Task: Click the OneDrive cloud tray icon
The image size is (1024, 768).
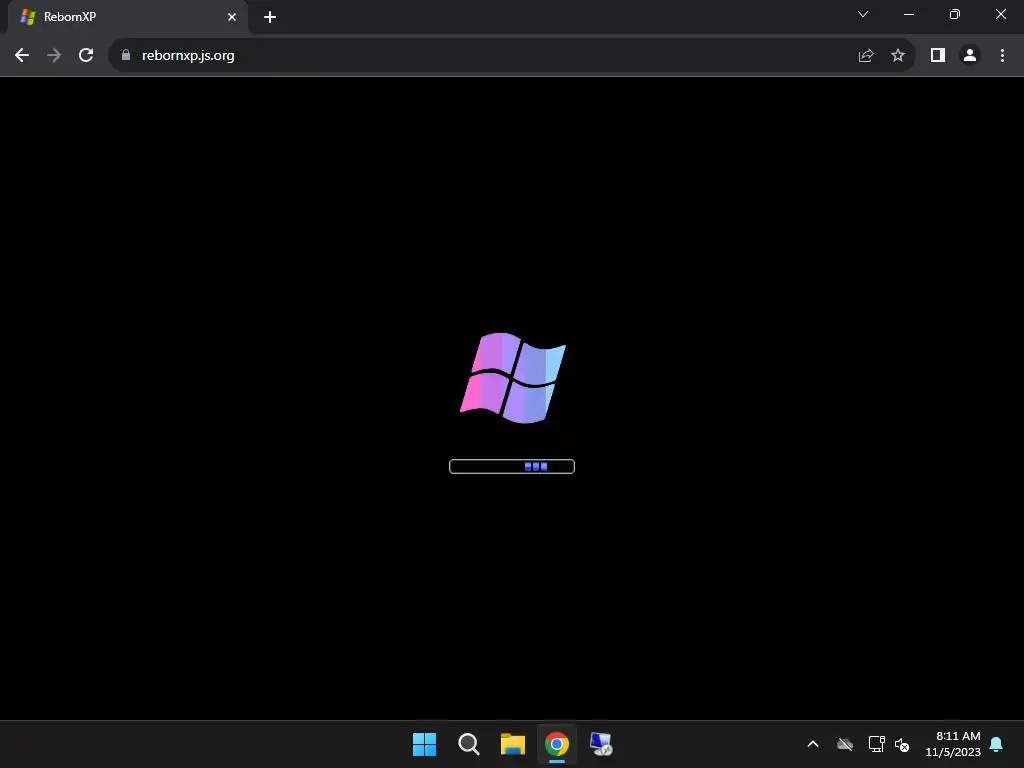Action: (x=845, y=744)
